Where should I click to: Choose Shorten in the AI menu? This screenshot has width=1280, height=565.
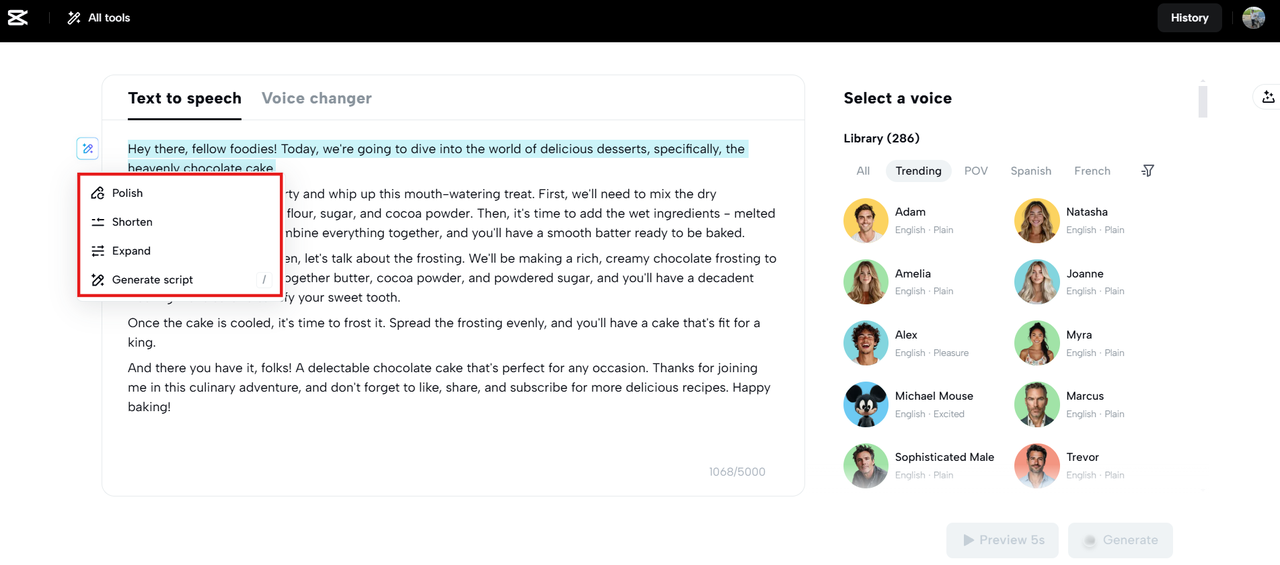coord(132,222)
